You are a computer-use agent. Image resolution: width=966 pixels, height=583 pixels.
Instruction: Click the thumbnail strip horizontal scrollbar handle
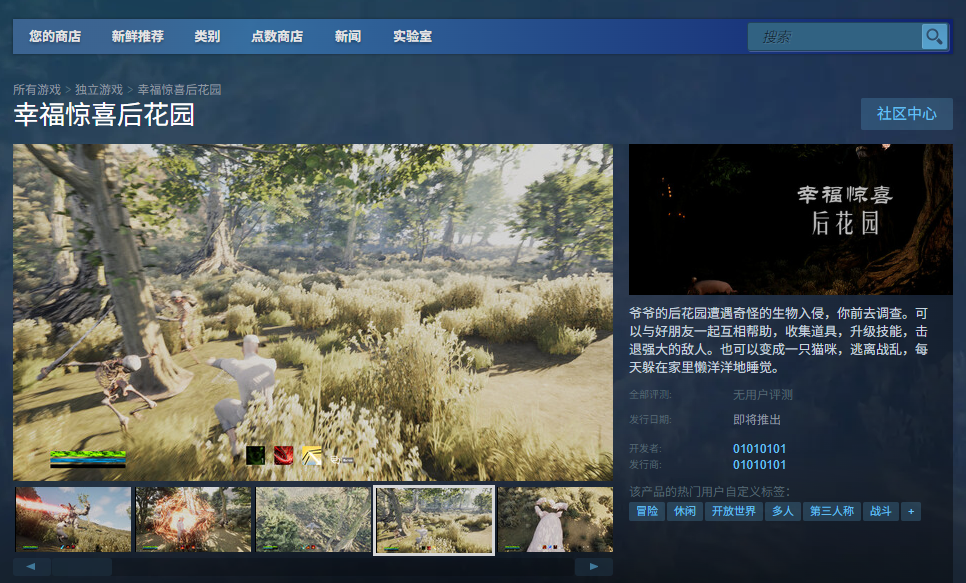click(x=82, y=567)
